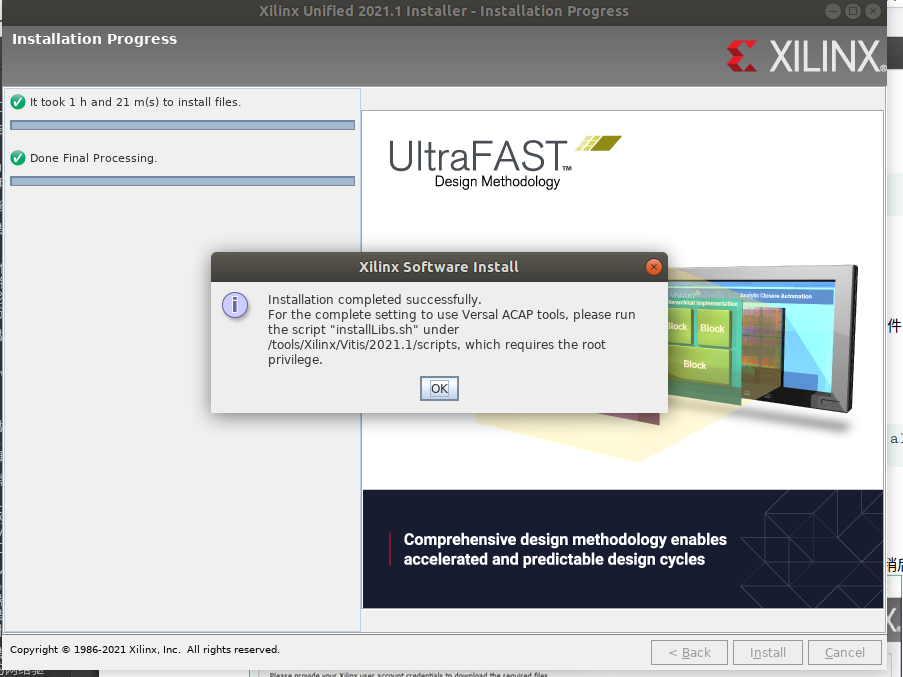Click the green check beside install files message
Viewport: 903px width, 677px height.
point(18,102)
